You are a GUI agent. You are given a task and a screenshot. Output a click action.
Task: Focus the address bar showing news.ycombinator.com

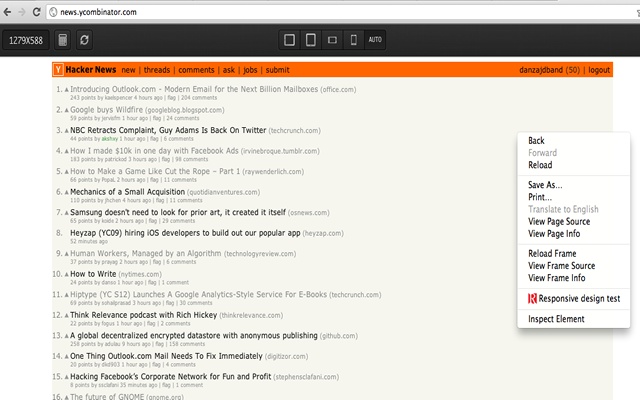pyautogui.click(x=343, y=12)
